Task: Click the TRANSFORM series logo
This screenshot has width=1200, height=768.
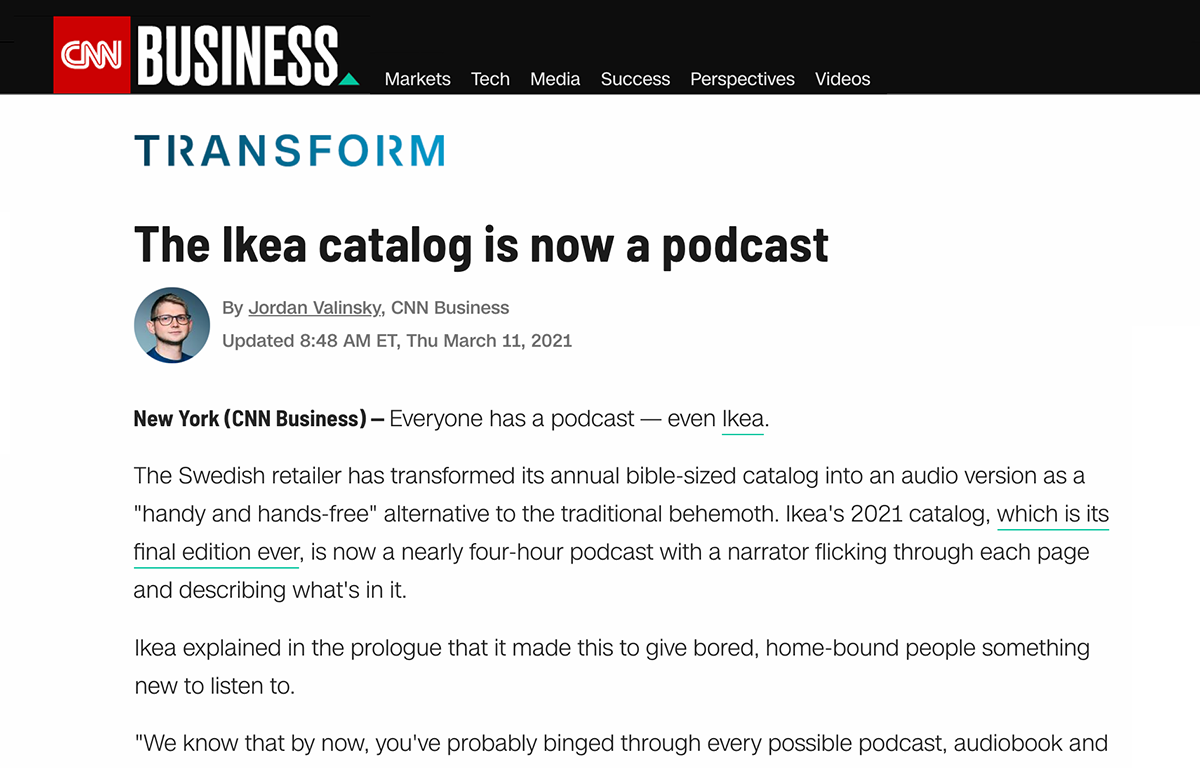Action: pos(289,151)
